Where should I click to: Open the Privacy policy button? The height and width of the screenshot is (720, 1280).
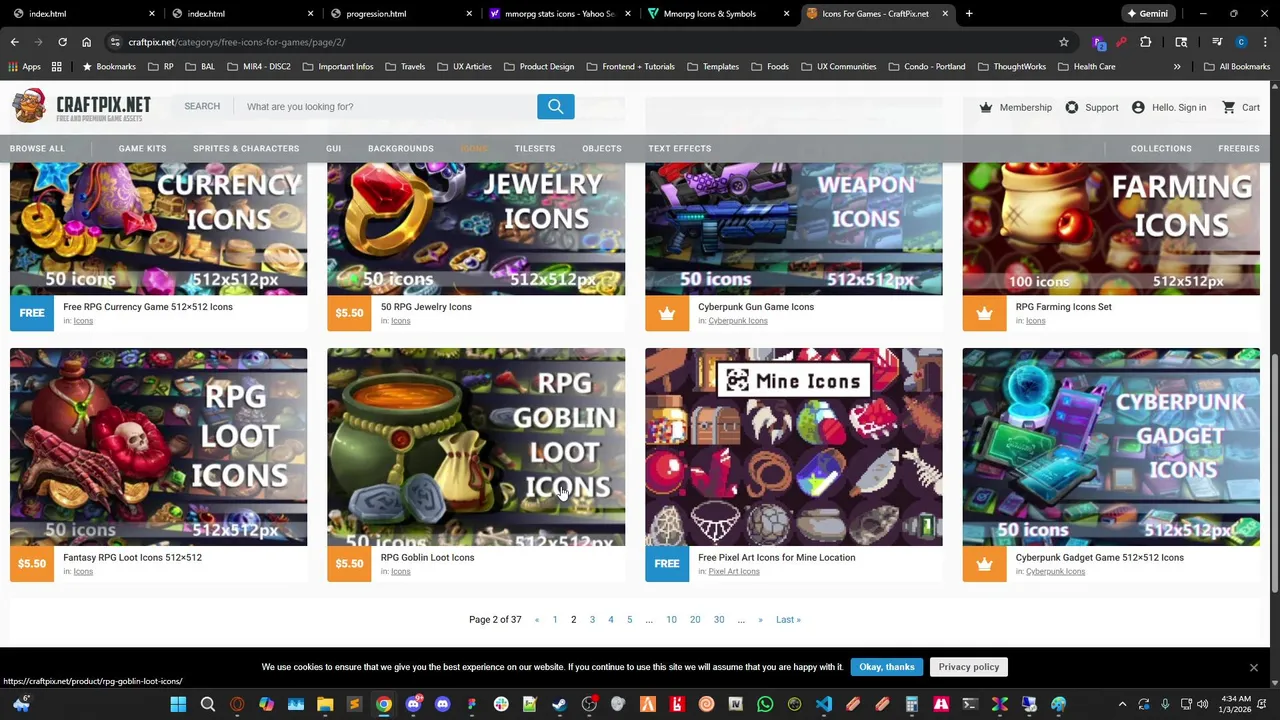pyautogui.click(x=969, y=667)
